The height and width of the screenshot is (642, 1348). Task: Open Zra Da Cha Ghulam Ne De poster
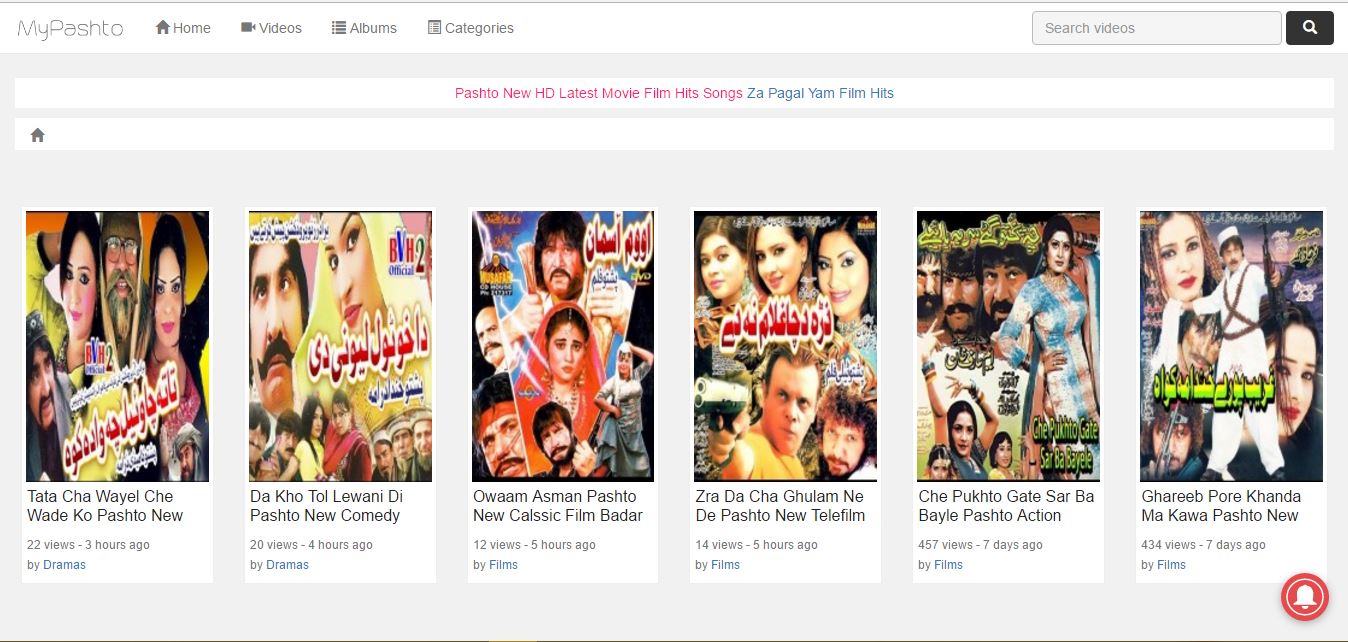[786, 346]
